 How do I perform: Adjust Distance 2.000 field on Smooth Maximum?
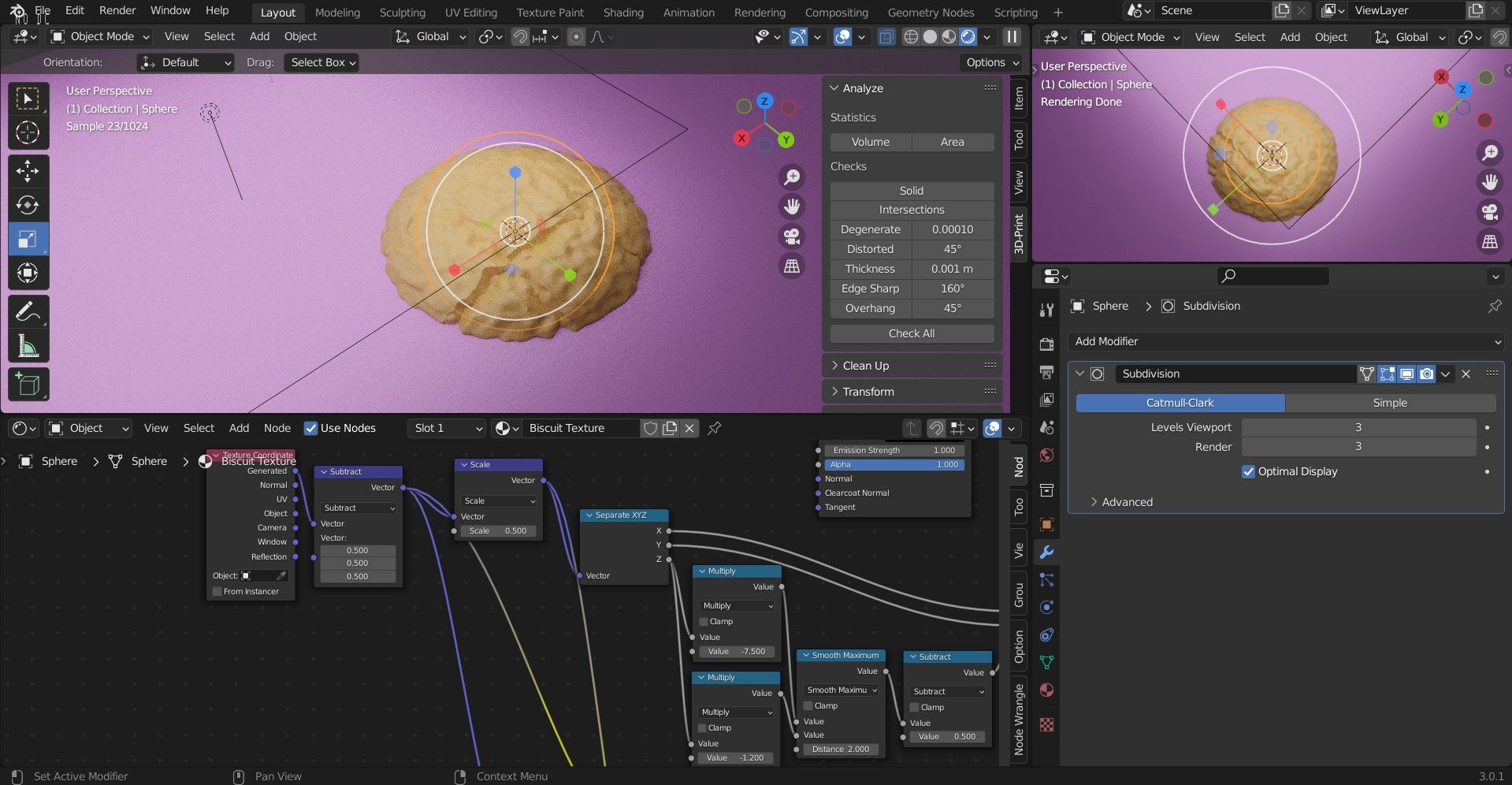[x=841, y=749]
